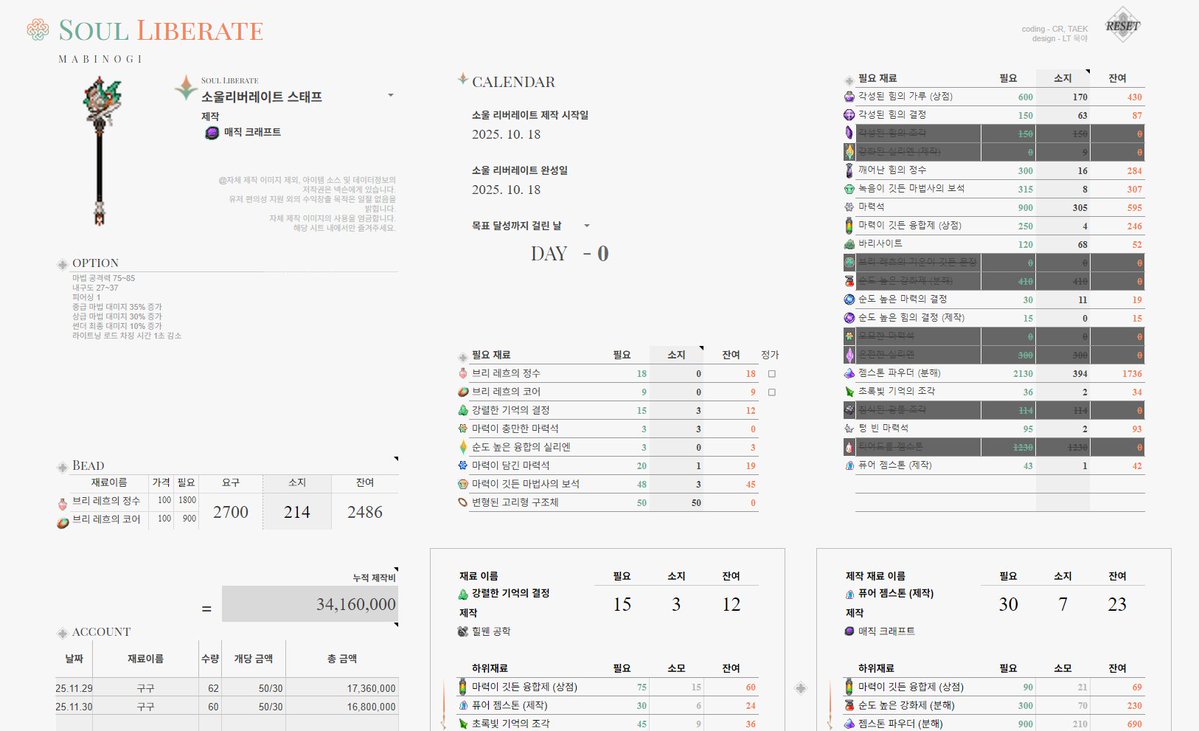Click the diamond icon beside the BEAD heading

pyautogui.click(x=63, y=467)
